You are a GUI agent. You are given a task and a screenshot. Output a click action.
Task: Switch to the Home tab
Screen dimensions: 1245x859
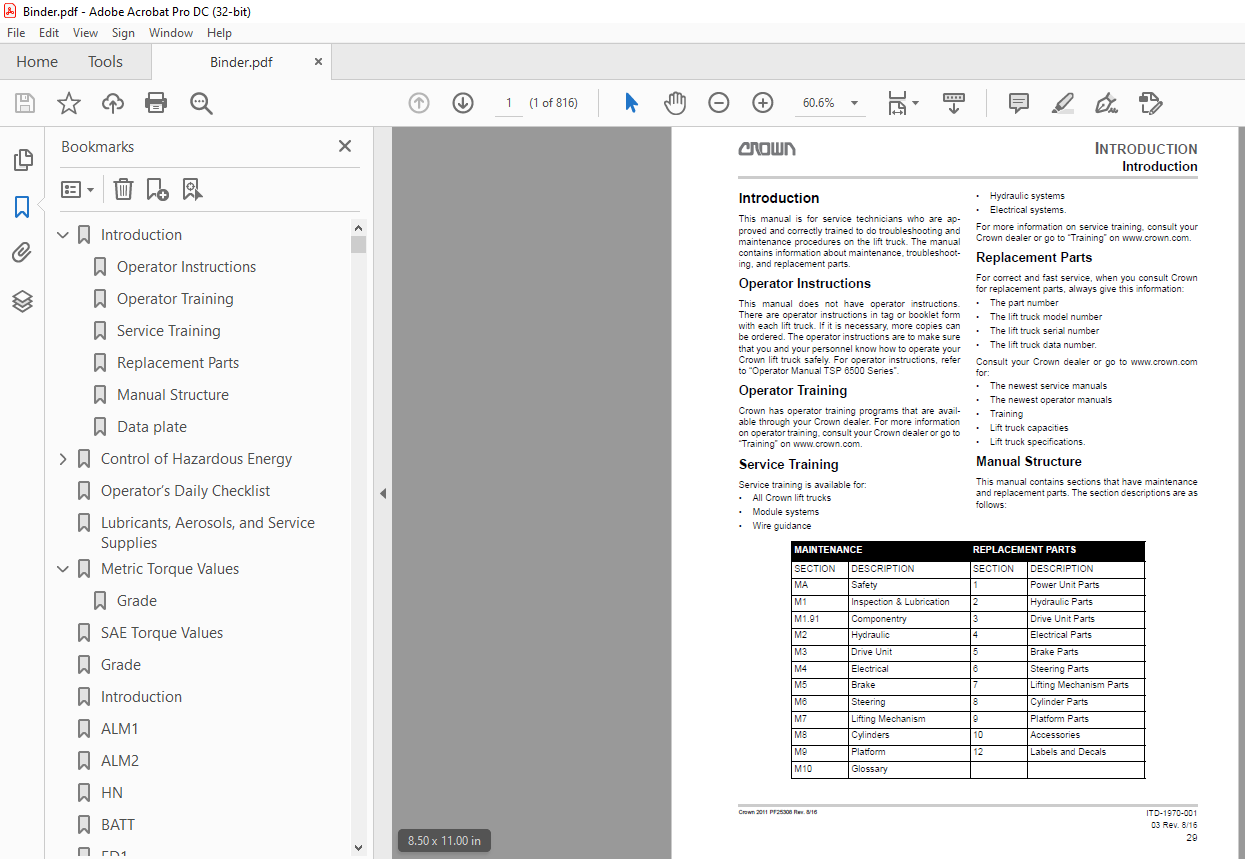tap(37, 62)
